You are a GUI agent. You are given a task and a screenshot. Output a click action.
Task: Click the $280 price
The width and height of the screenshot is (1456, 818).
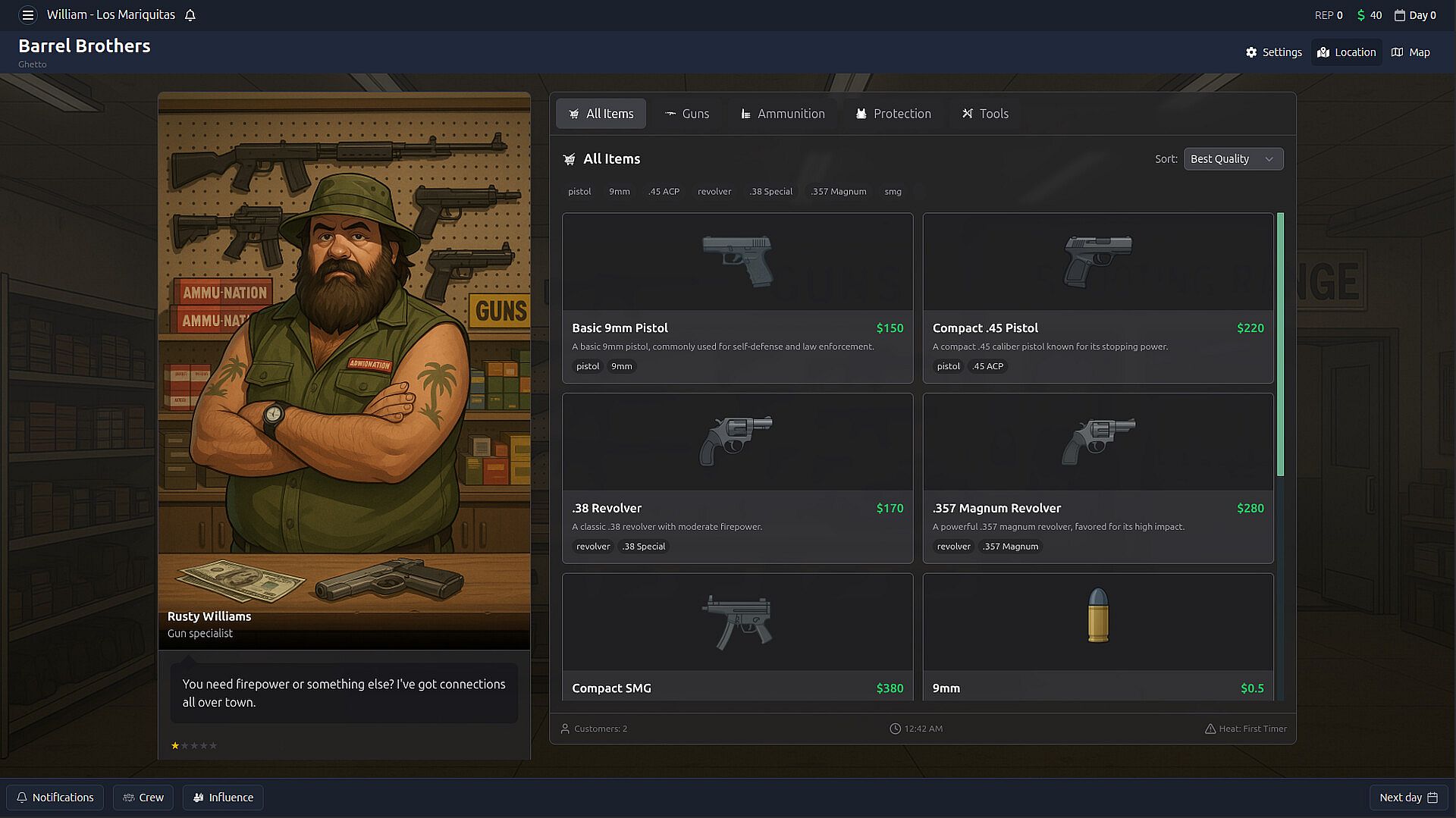coord(1250,509)
